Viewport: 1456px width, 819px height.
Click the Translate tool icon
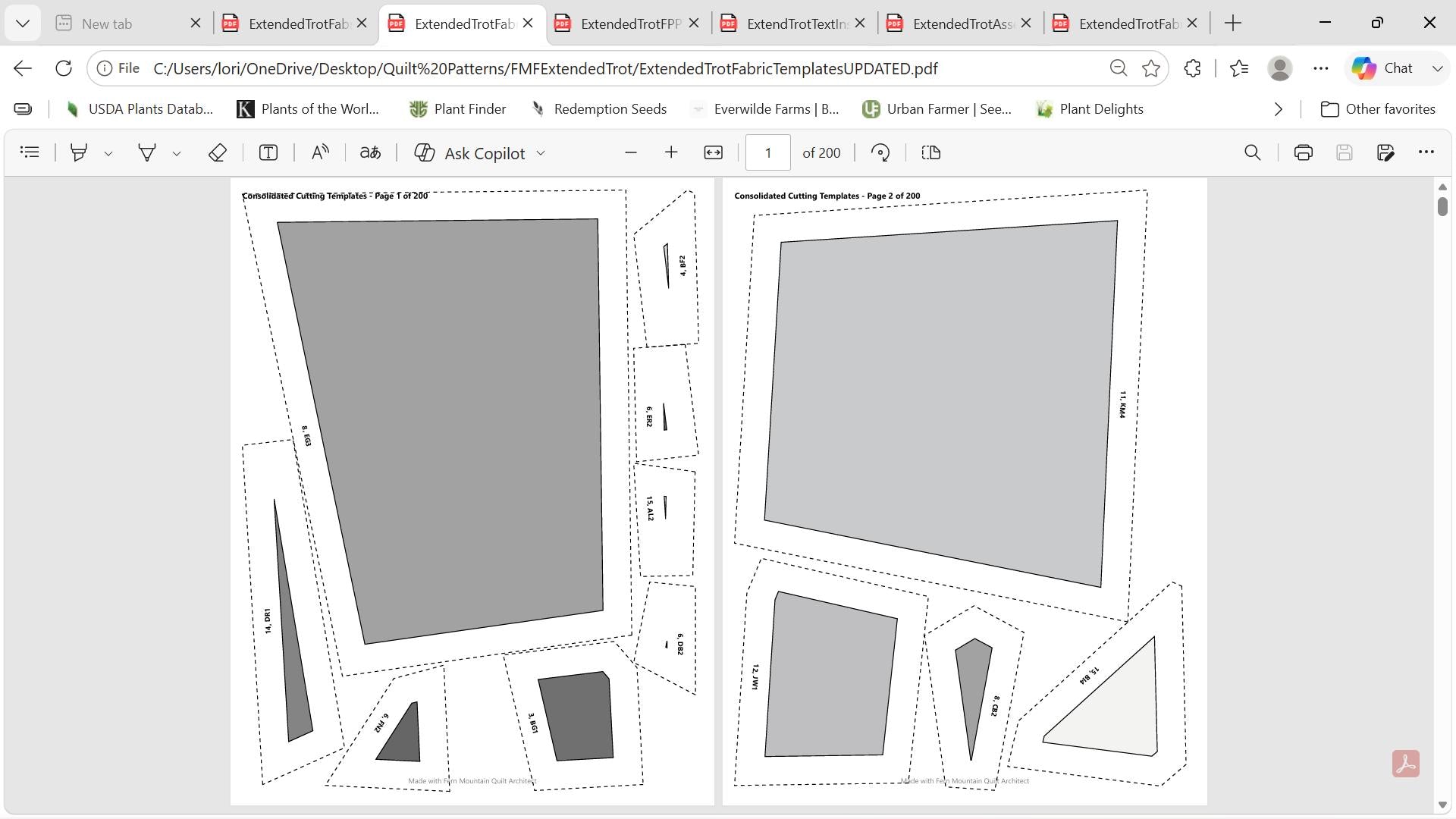coord(370,152)
